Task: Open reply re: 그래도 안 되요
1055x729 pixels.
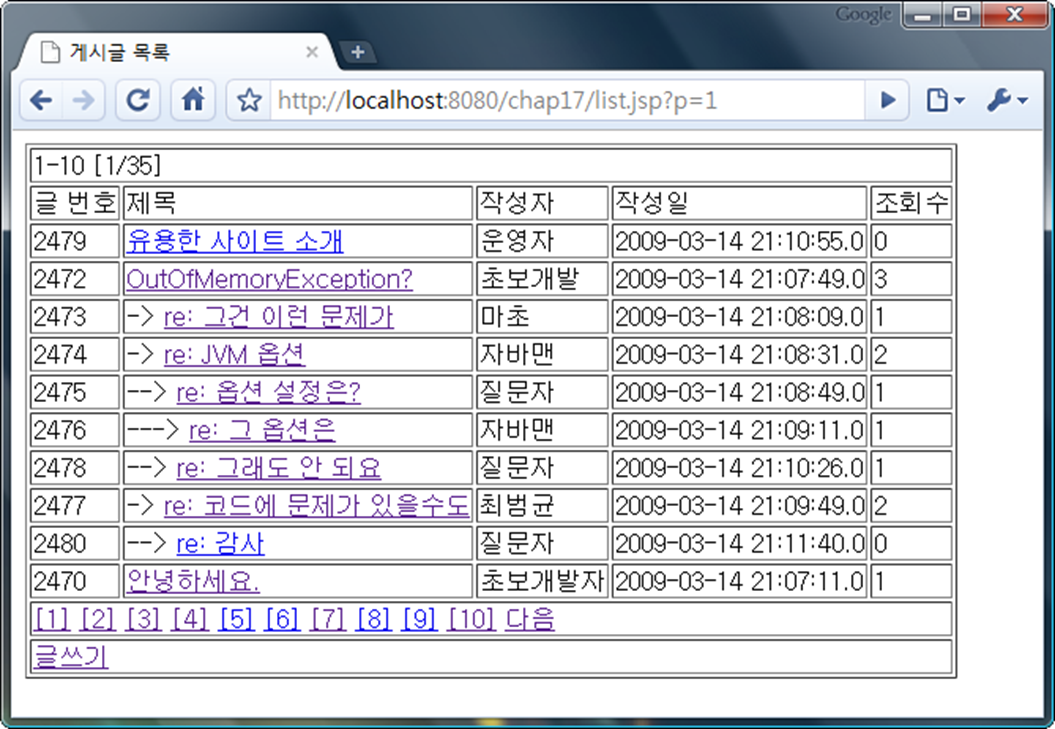Action: click(x=279, y=467)
